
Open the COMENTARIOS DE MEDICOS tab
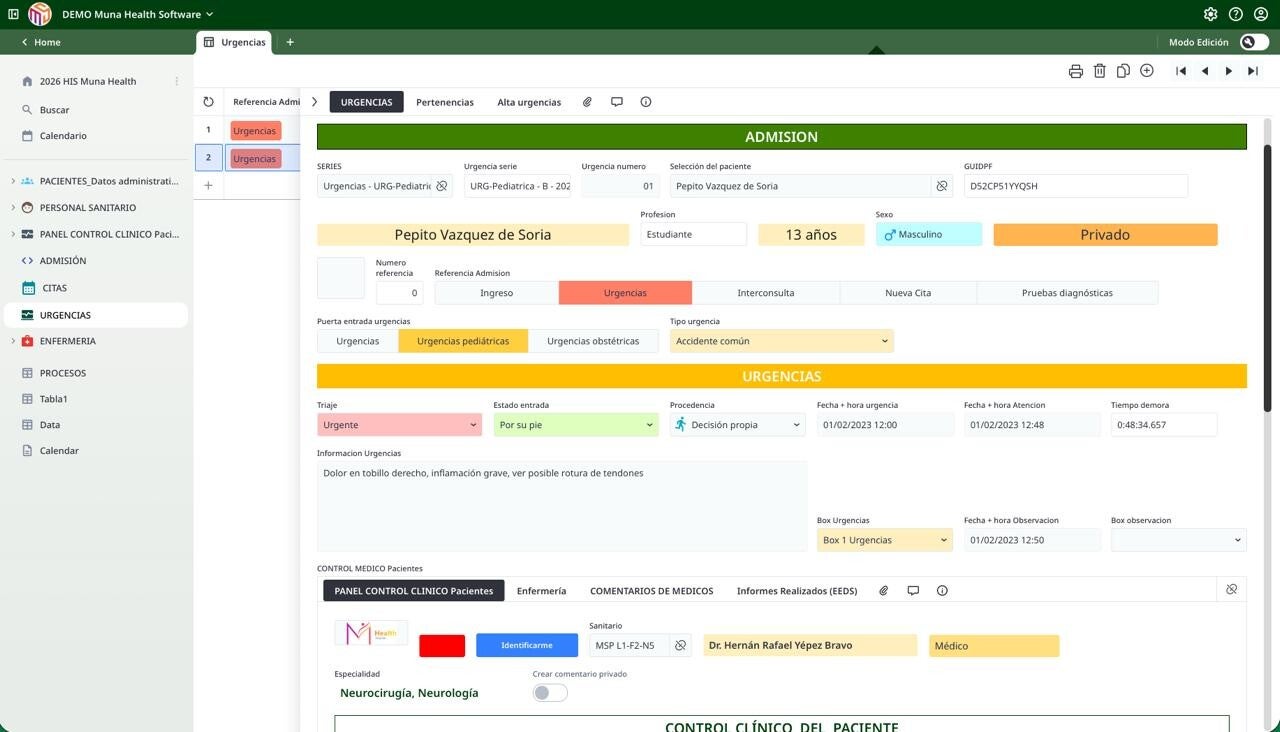click(x=652, y=591)
